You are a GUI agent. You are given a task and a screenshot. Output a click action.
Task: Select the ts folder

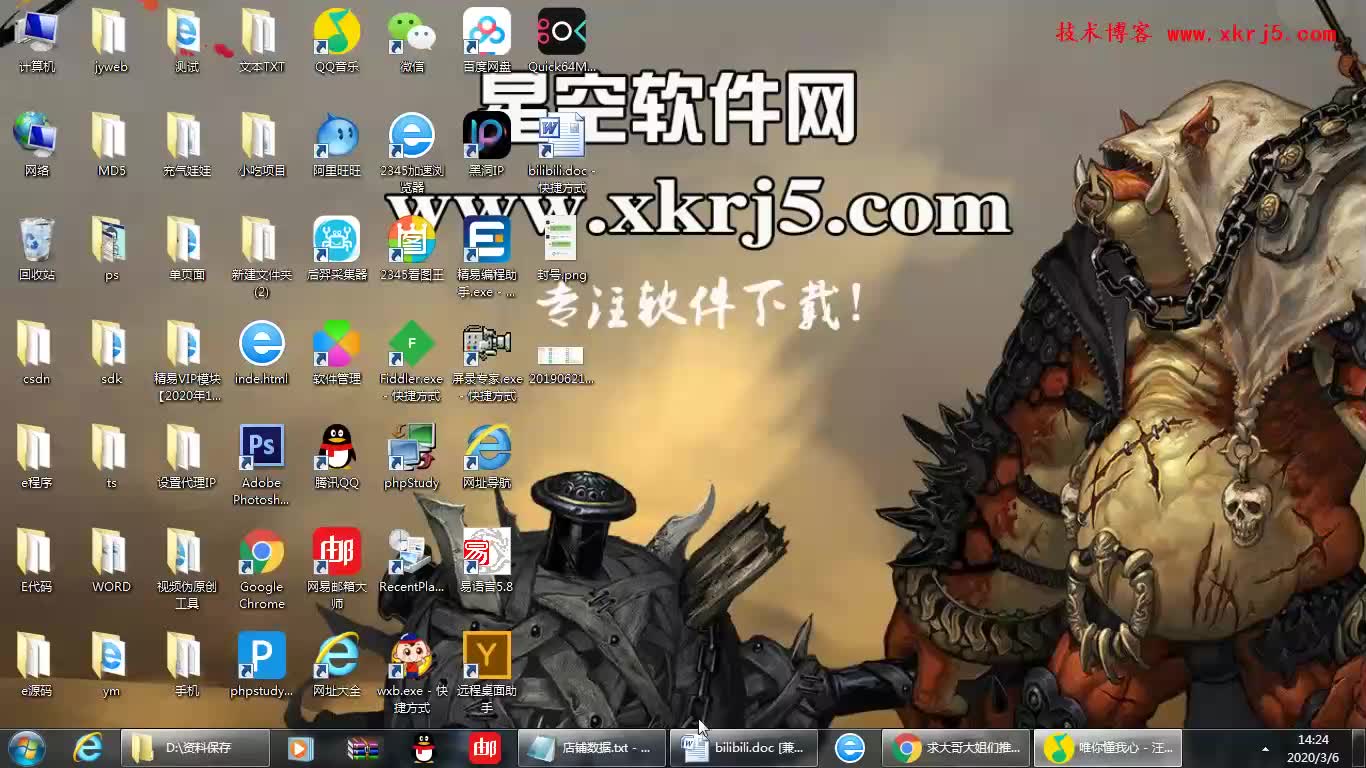point(111,456)
